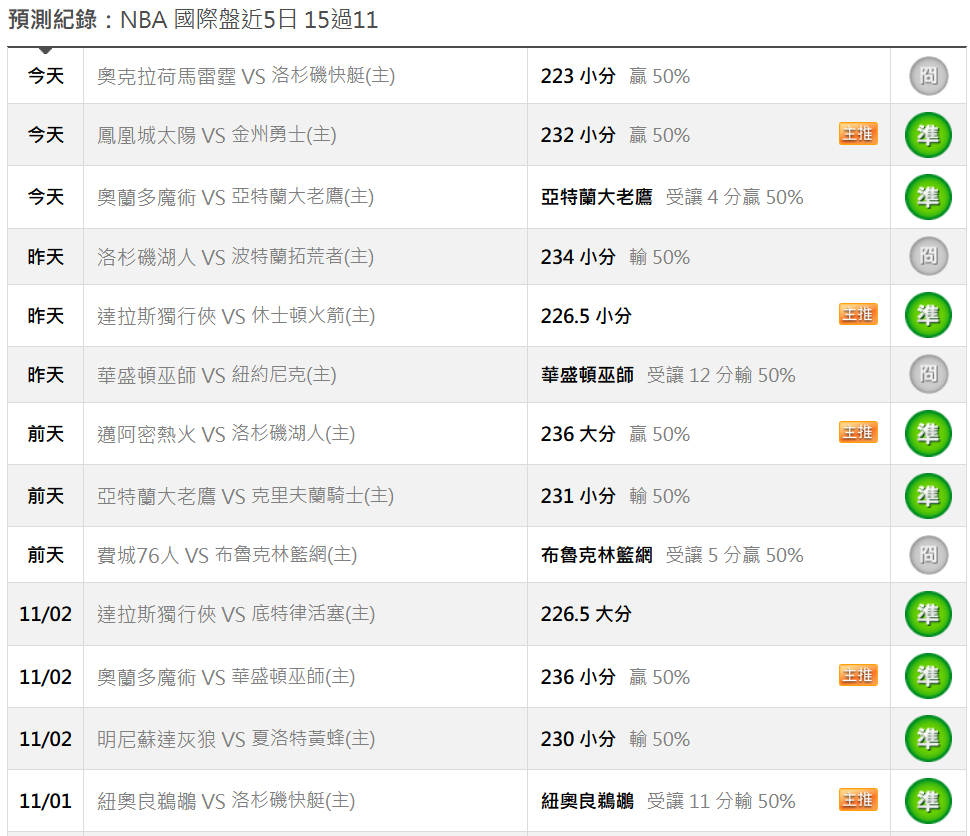
Task: Click prediction 布魯克林籃網 受讓 5 分贏 50%
Action: coord(672,555)
